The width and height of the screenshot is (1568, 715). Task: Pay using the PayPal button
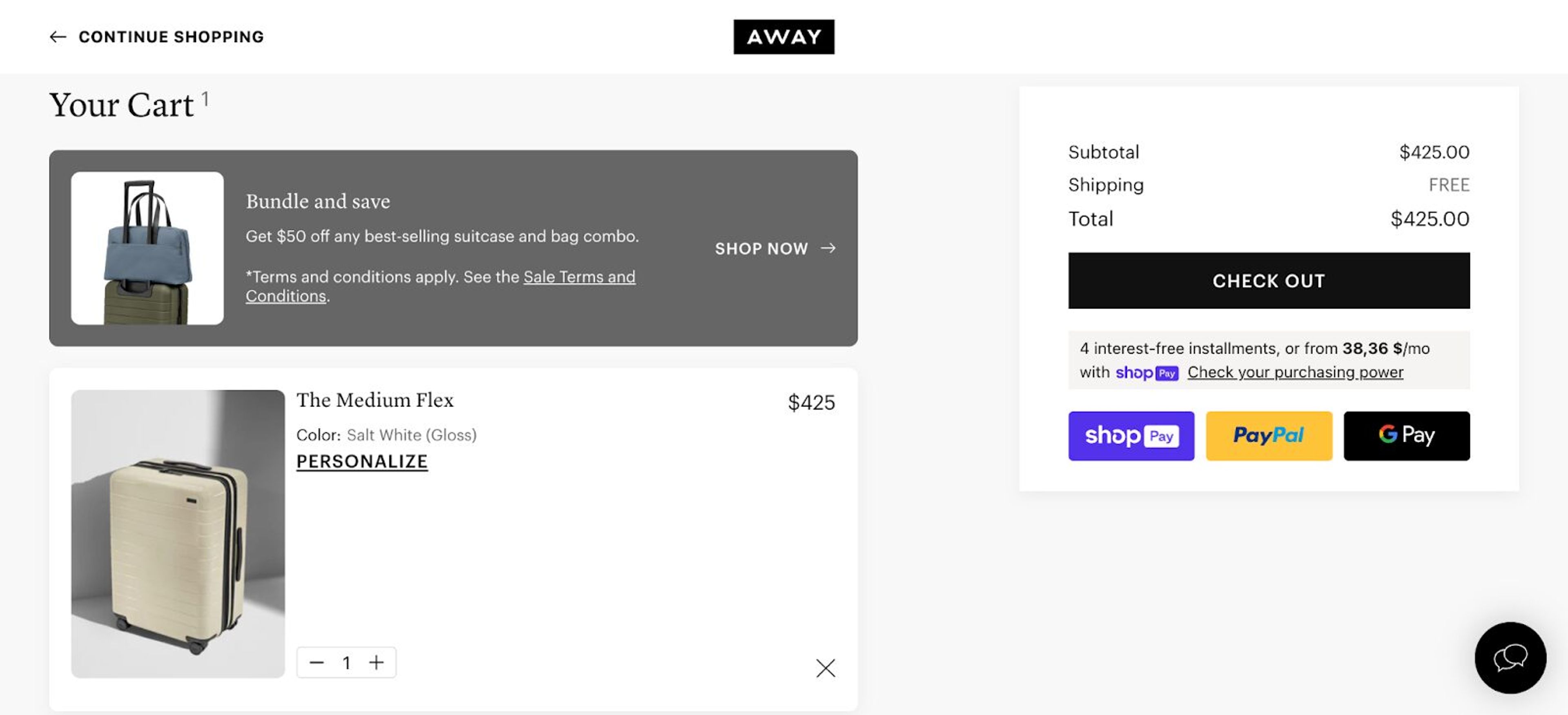click(1269, 436)
